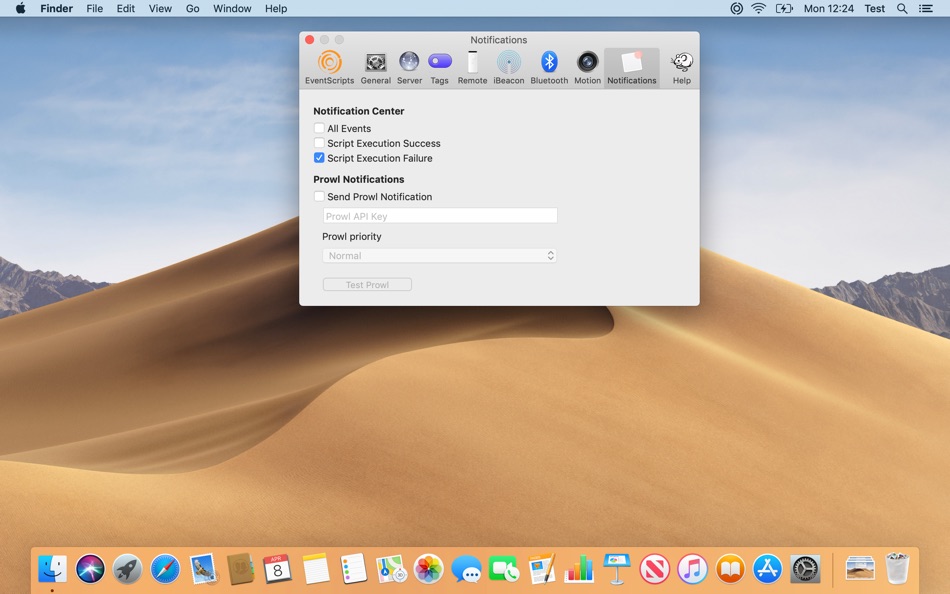Open the Window menu
Viewport: 950px width, 594px height.
232,8
